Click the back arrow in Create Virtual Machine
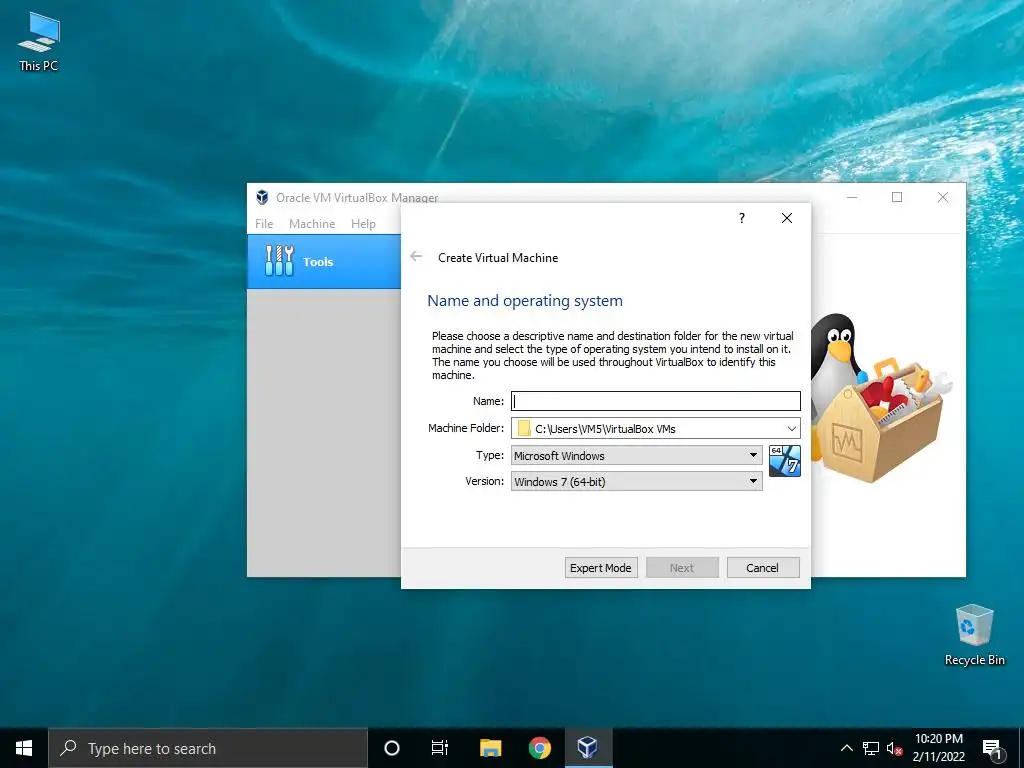Image resolution: width=1024 pixels, height=768 pixels. pos(416,257)
